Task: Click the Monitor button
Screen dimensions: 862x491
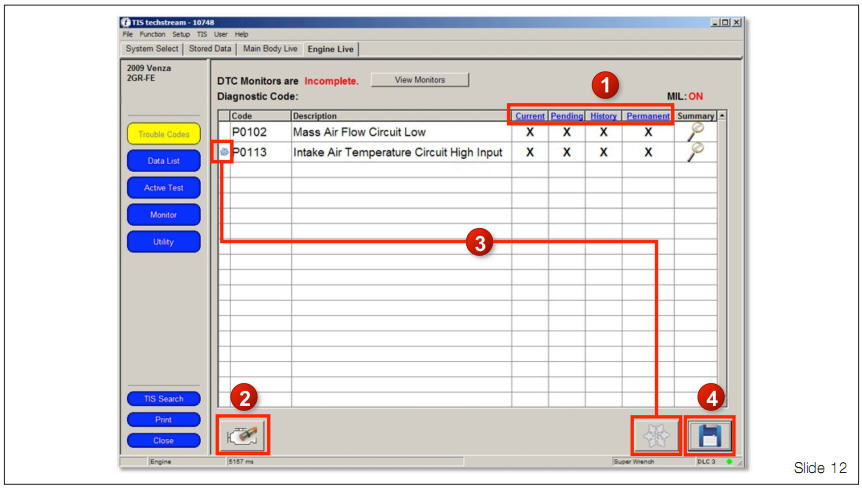Action: [164, 215]
